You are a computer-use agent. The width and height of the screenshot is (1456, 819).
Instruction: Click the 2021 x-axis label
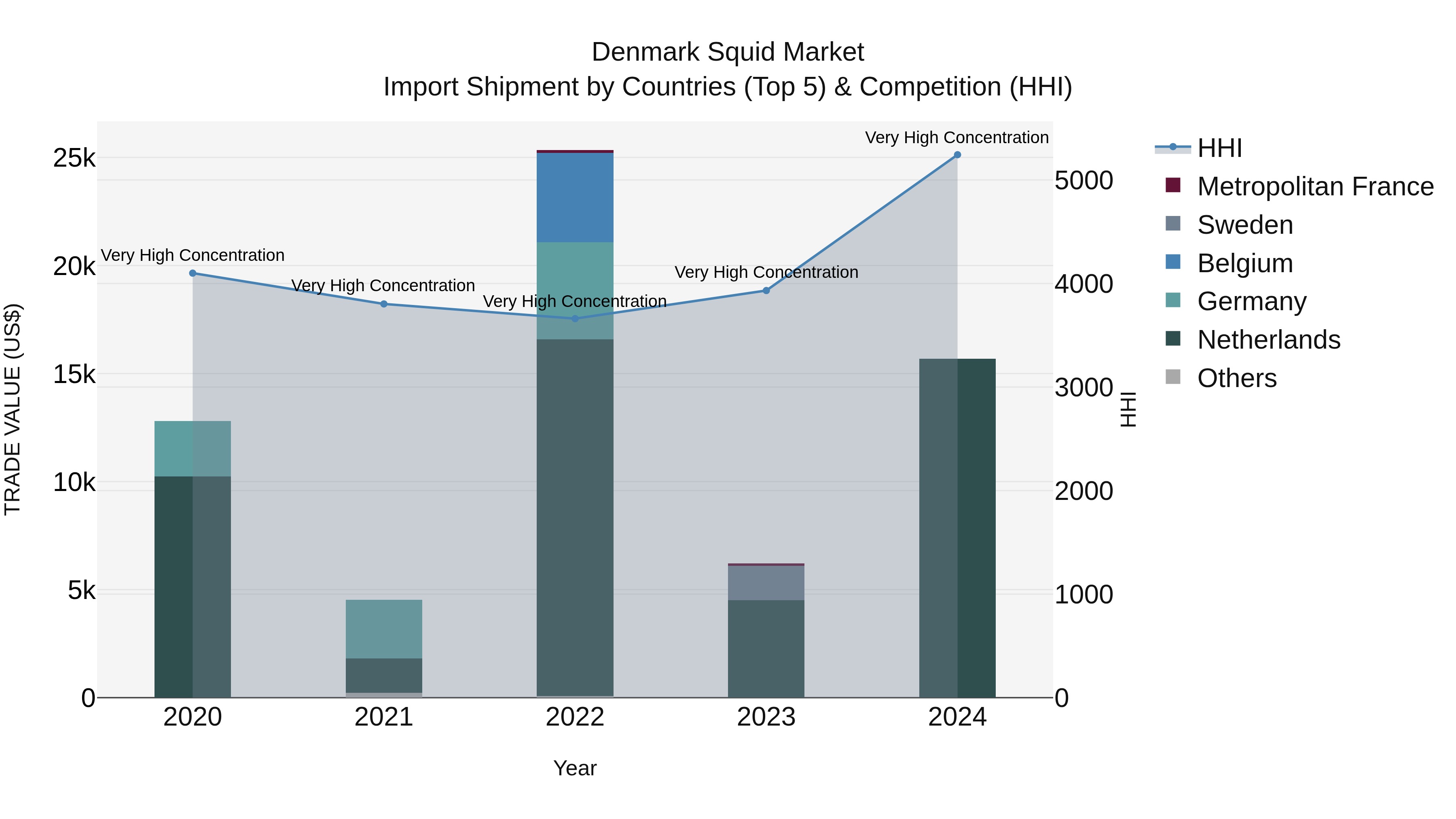pos(384,717)
